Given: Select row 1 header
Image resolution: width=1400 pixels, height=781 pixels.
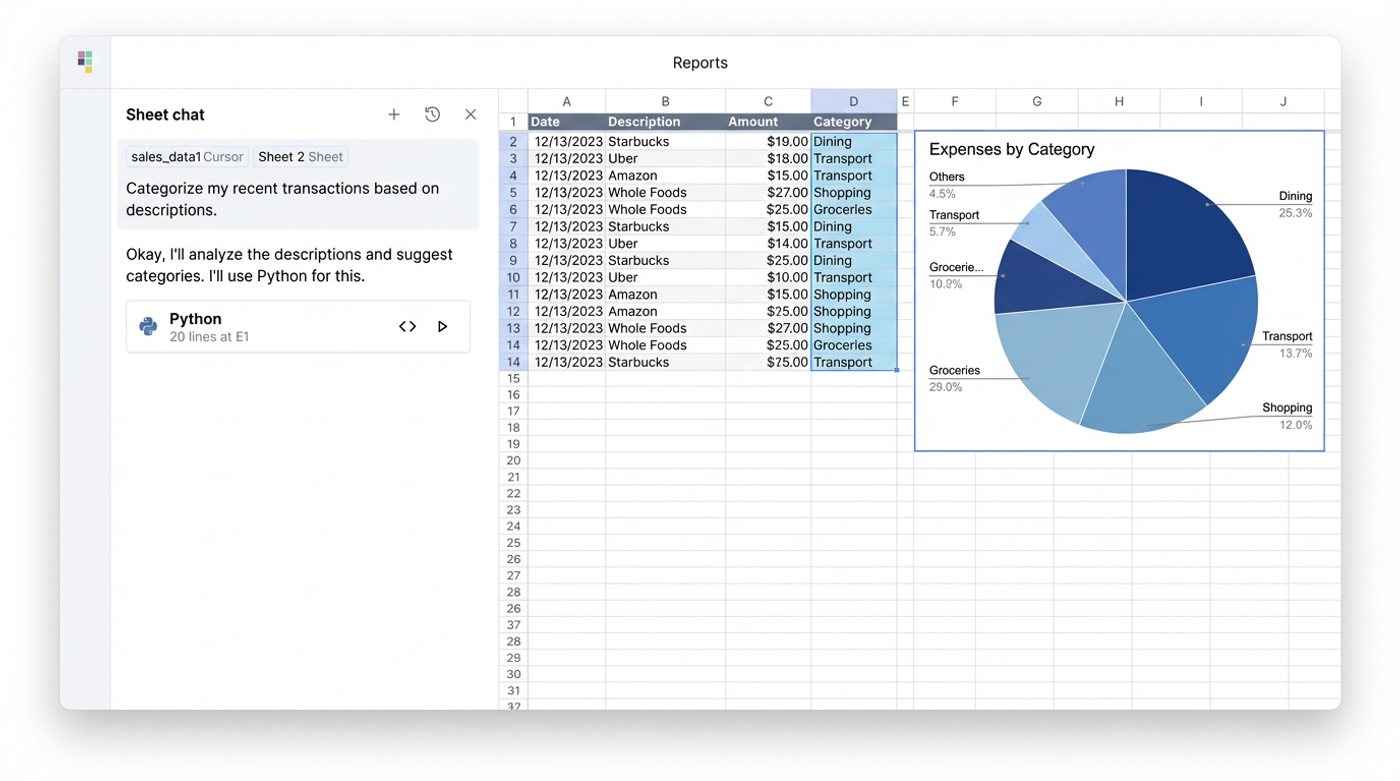Looking at the screenshot, I should (513, 122).
